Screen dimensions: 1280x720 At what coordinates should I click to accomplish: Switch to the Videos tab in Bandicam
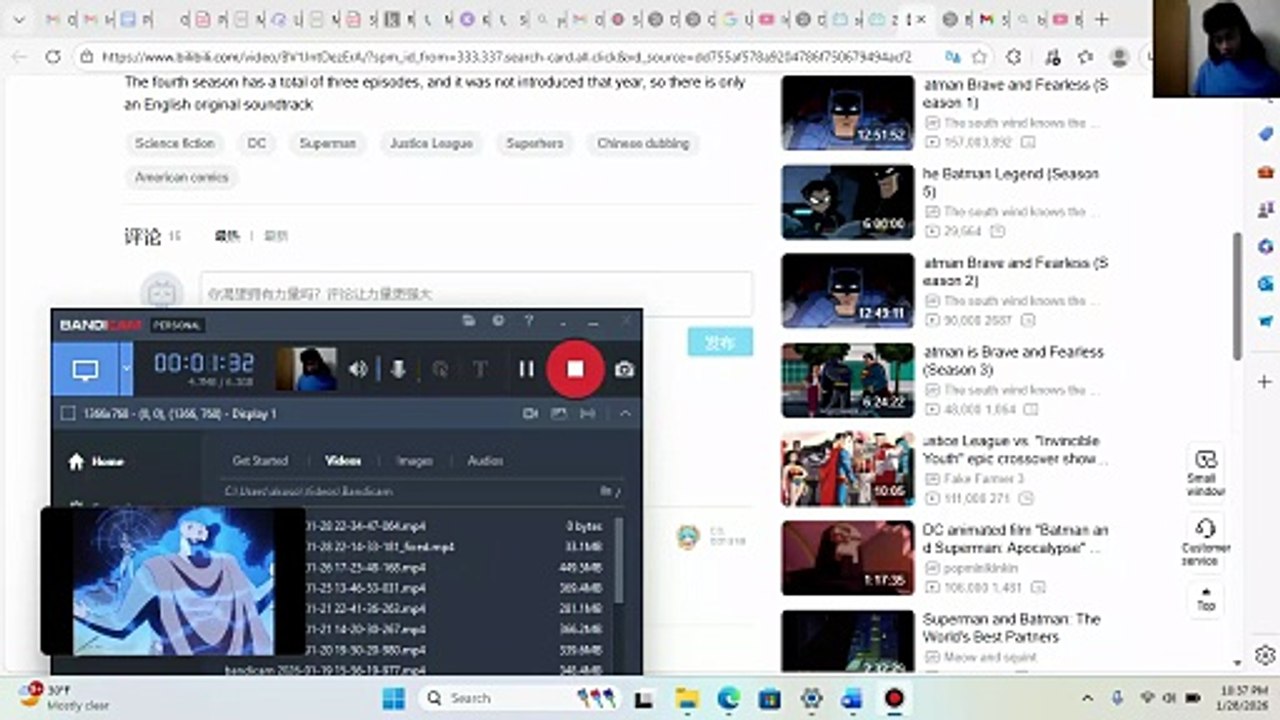coord(343,461)
